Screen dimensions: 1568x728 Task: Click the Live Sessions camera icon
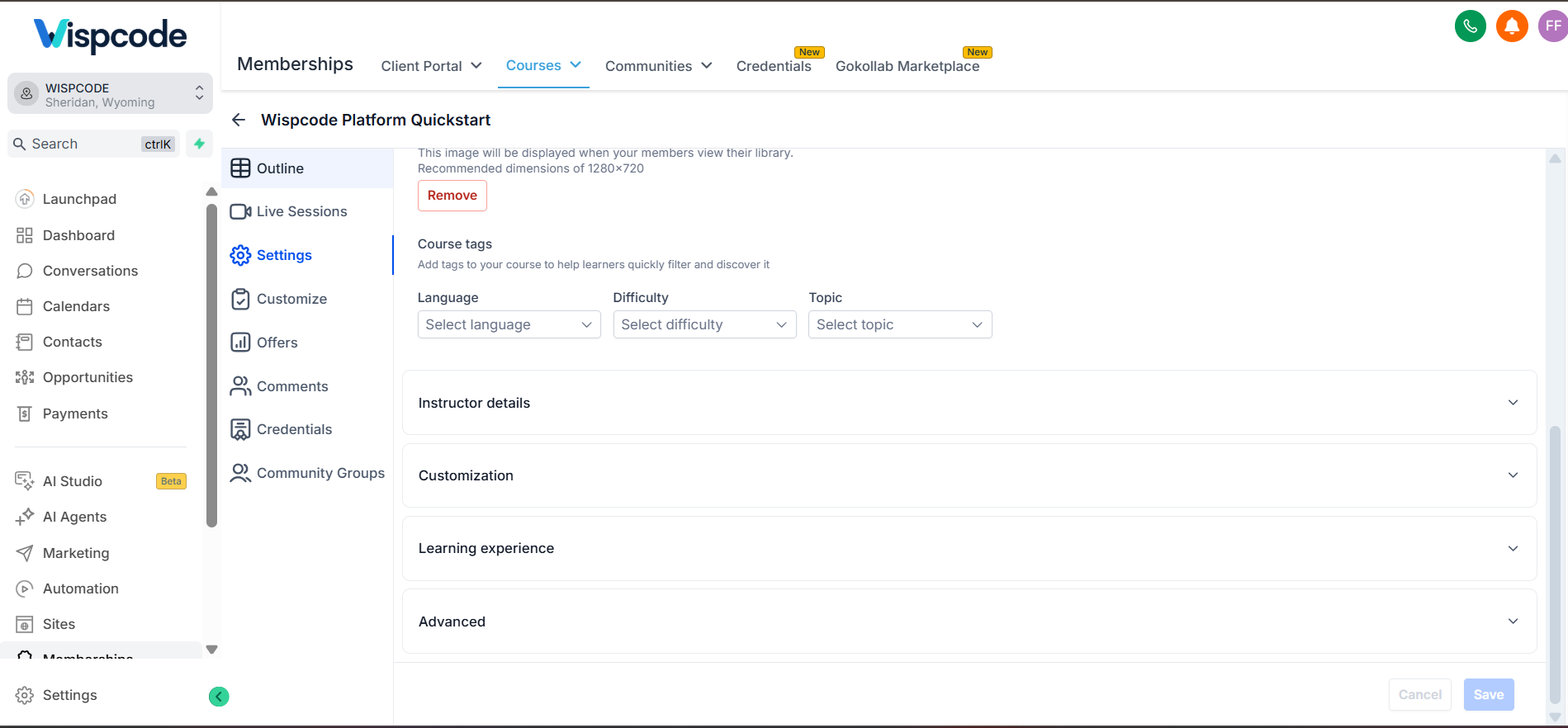pyautogui.click(x=240, y=211)
